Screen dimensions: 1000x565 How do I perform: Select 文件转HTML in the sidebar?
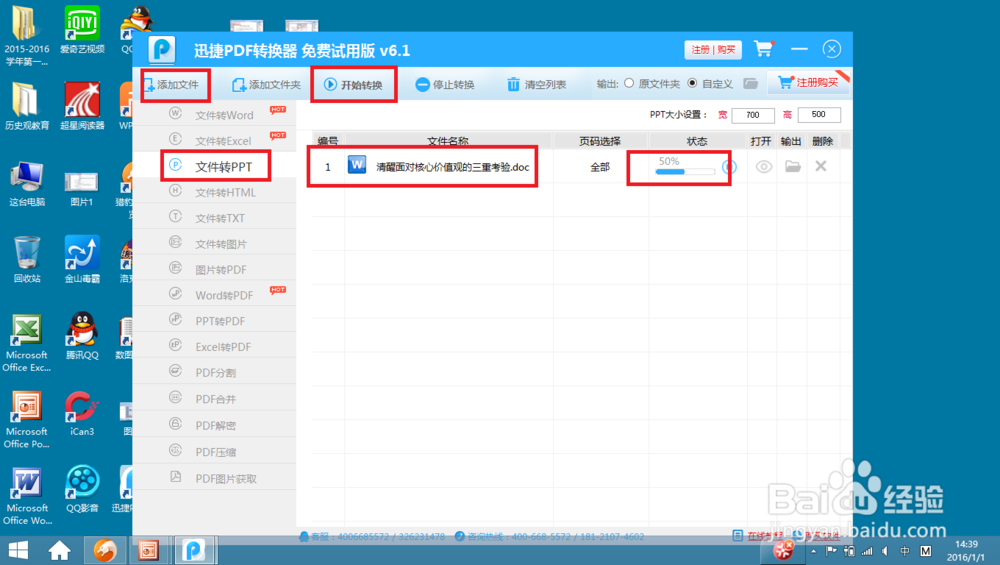(215, 192)
